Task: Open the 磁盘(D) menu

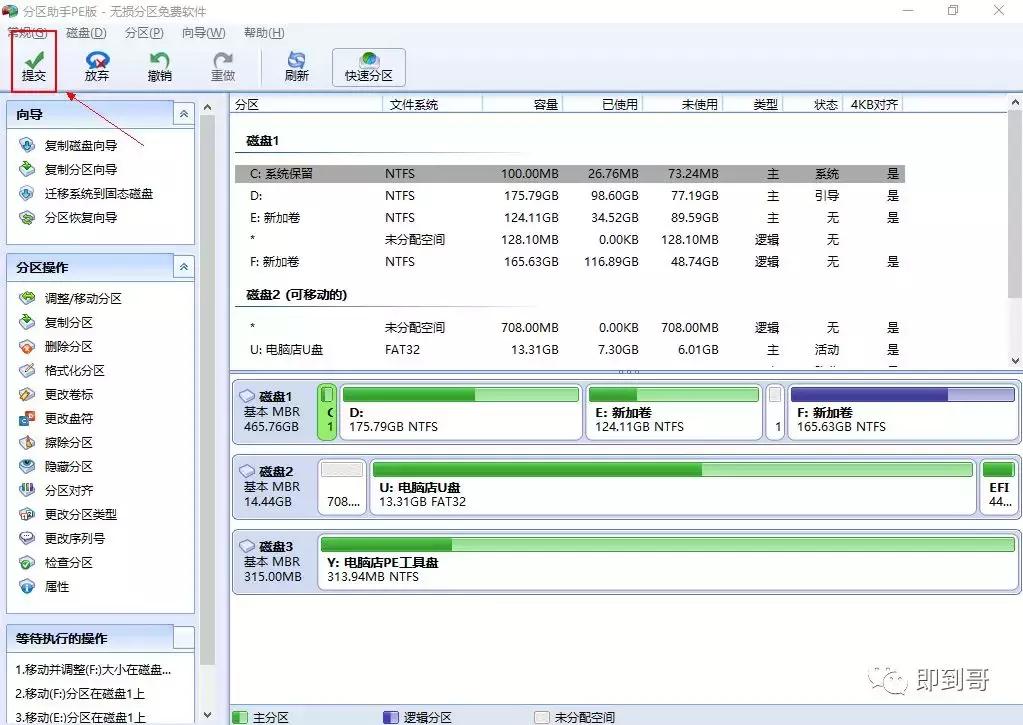Action: point(86,33)
